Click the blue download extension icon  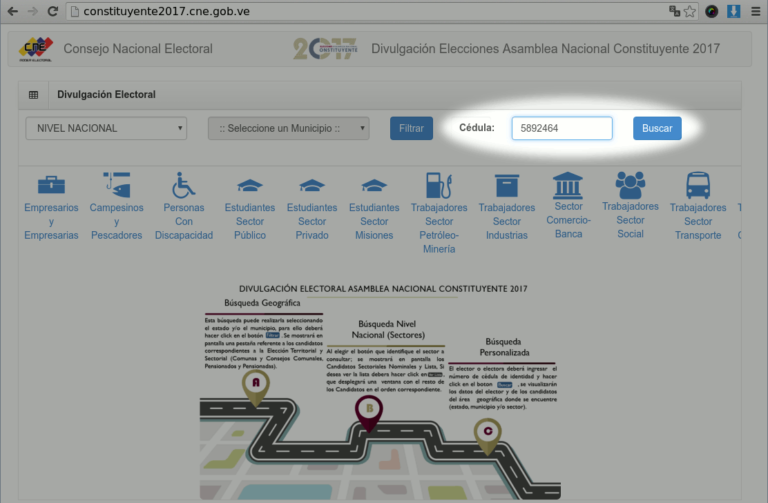pyautogui.click(x=733, y=11)
